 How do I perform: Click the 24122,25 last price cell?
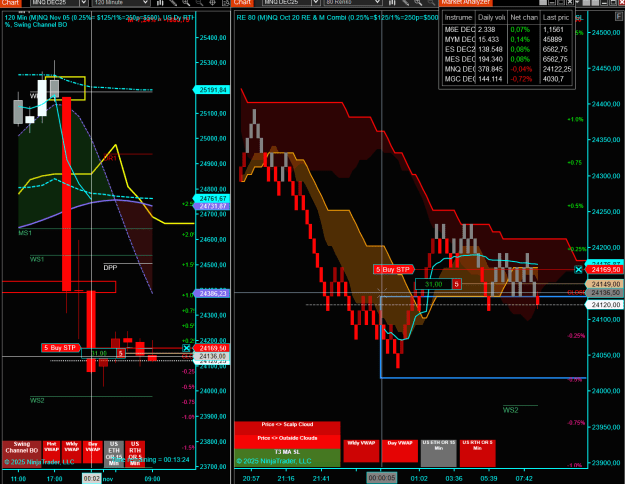[x=557, y=69]
